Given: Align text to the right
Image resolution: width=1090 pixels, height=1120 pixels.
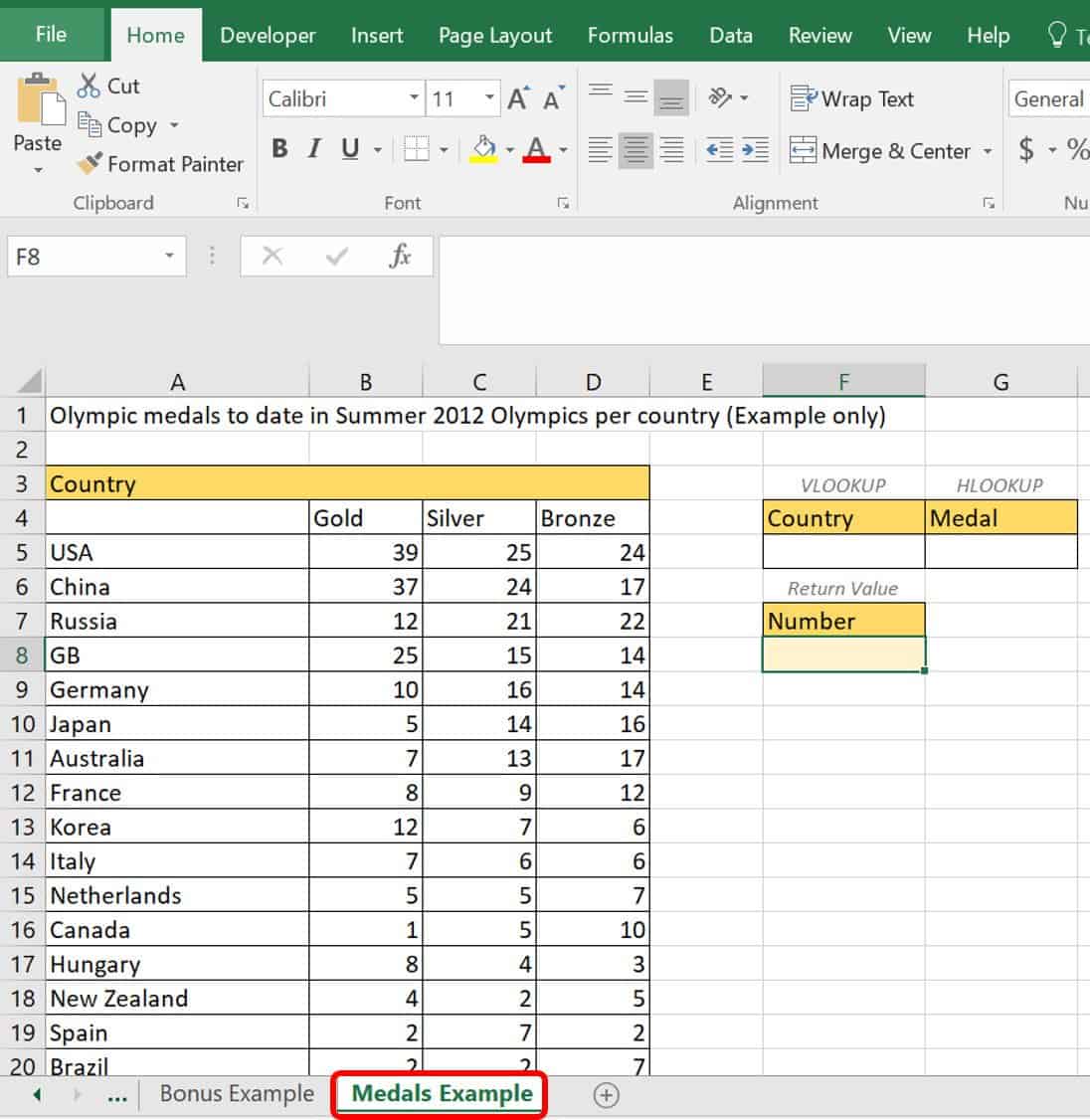Looking at the screenshot, I should click(x=671, y=150).
